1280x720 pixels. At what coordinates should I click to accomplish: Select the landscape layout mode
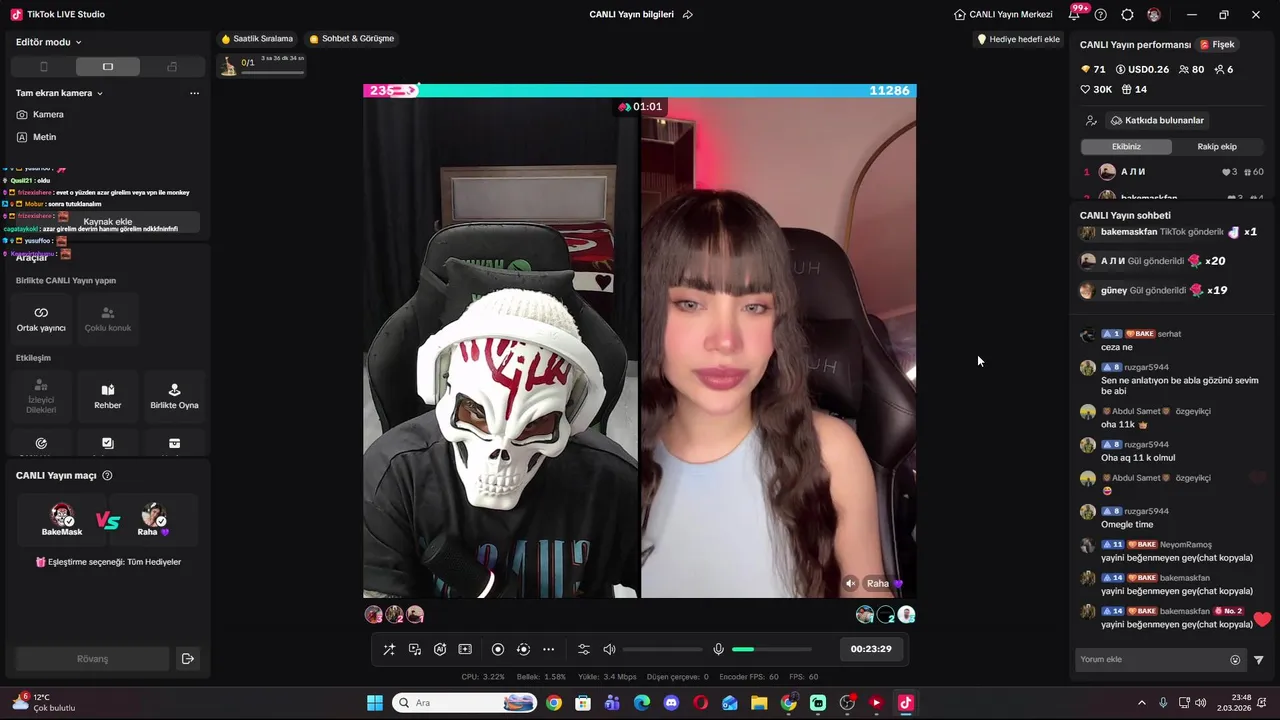point(108,67)
